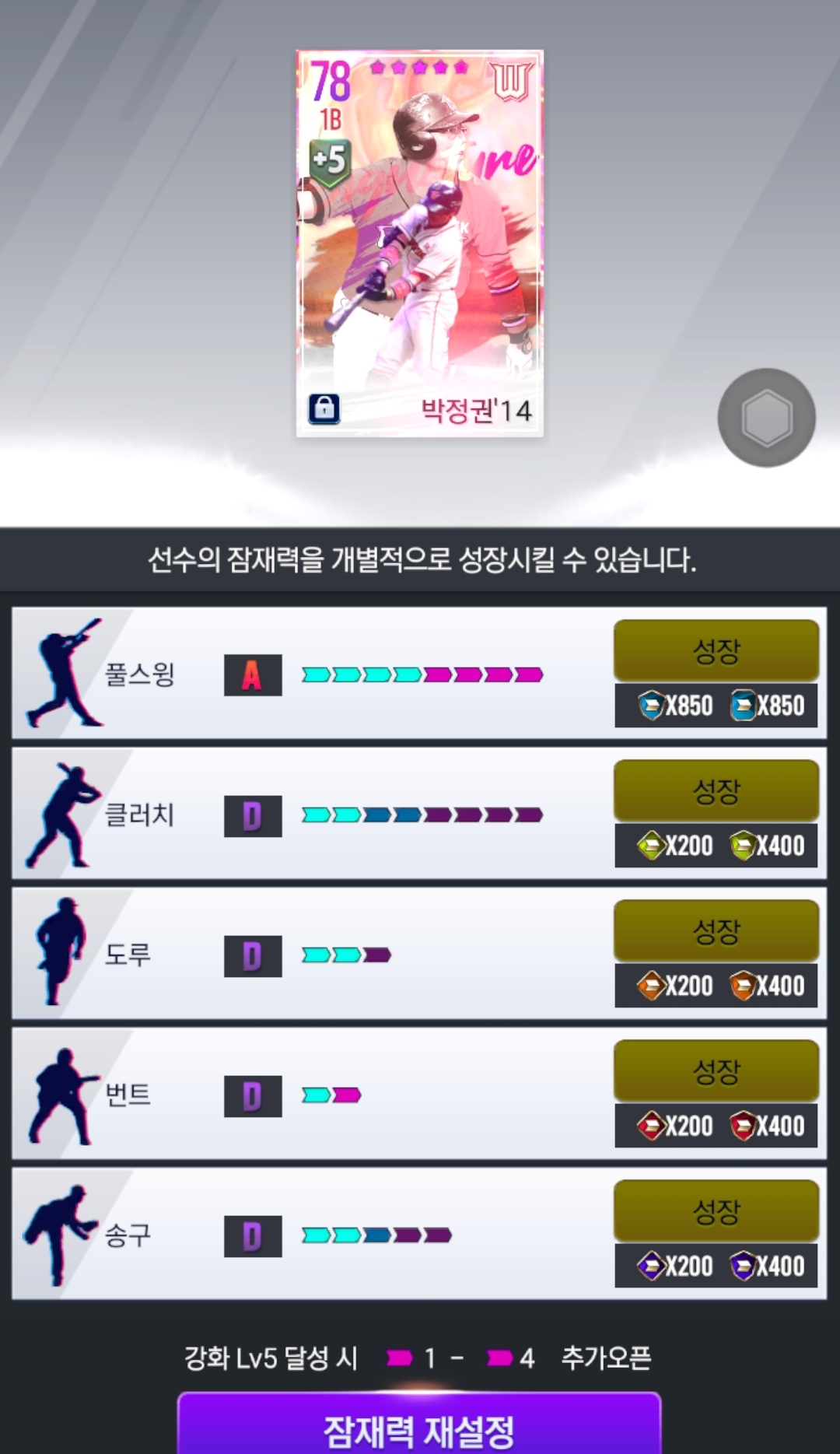Tap the lock icon on player card

click(x=324, y=408)
